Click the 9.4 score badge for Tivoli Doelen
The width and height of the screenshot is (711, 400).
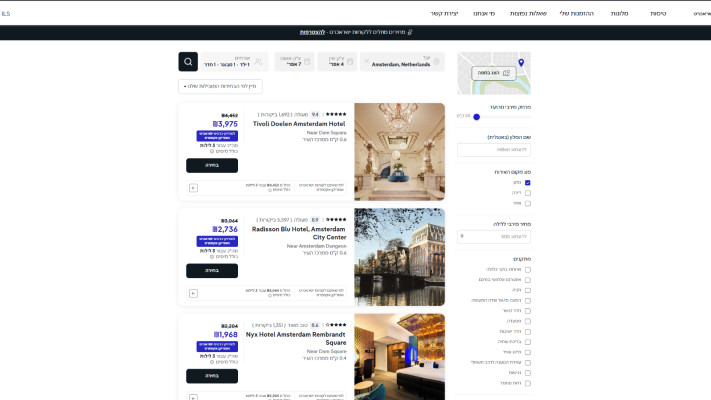pyautogui.click(x=315, y=115)
